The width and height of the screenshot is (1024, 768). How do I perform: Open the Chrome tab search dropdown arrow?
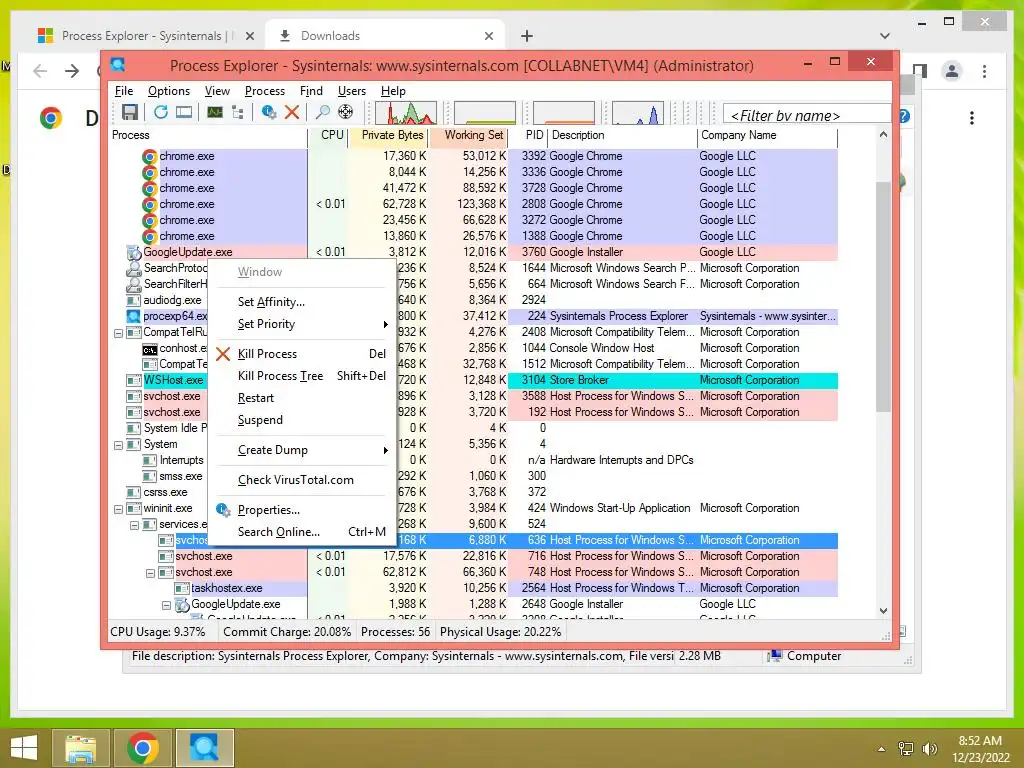point(885,36)
